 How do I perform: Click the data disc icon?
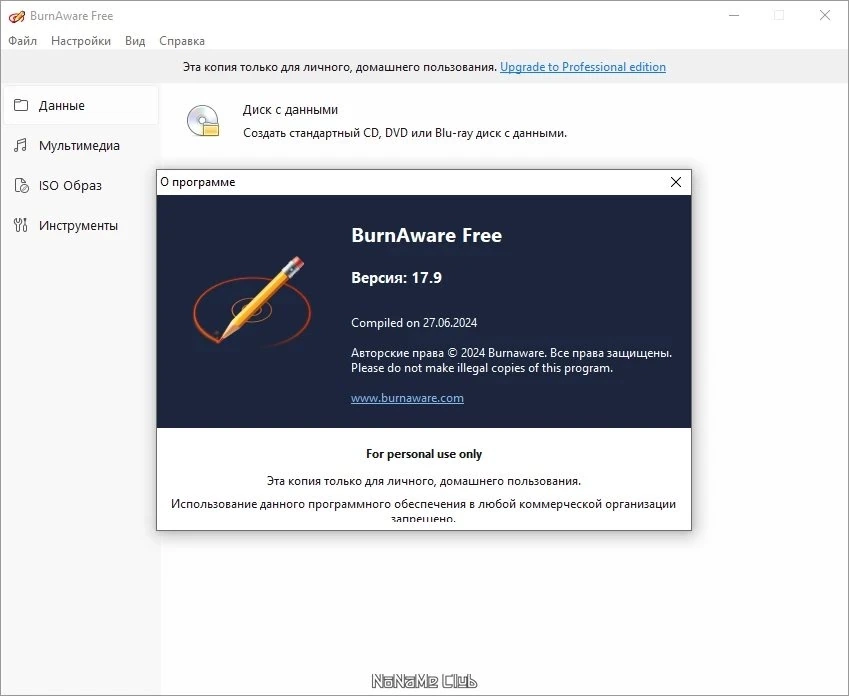(203, 120)
